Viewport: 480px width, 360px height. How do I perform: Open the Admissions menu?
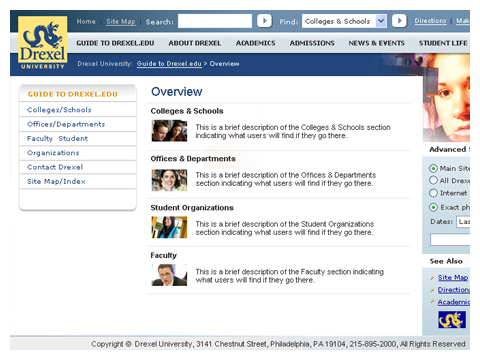tap(312, 43)
